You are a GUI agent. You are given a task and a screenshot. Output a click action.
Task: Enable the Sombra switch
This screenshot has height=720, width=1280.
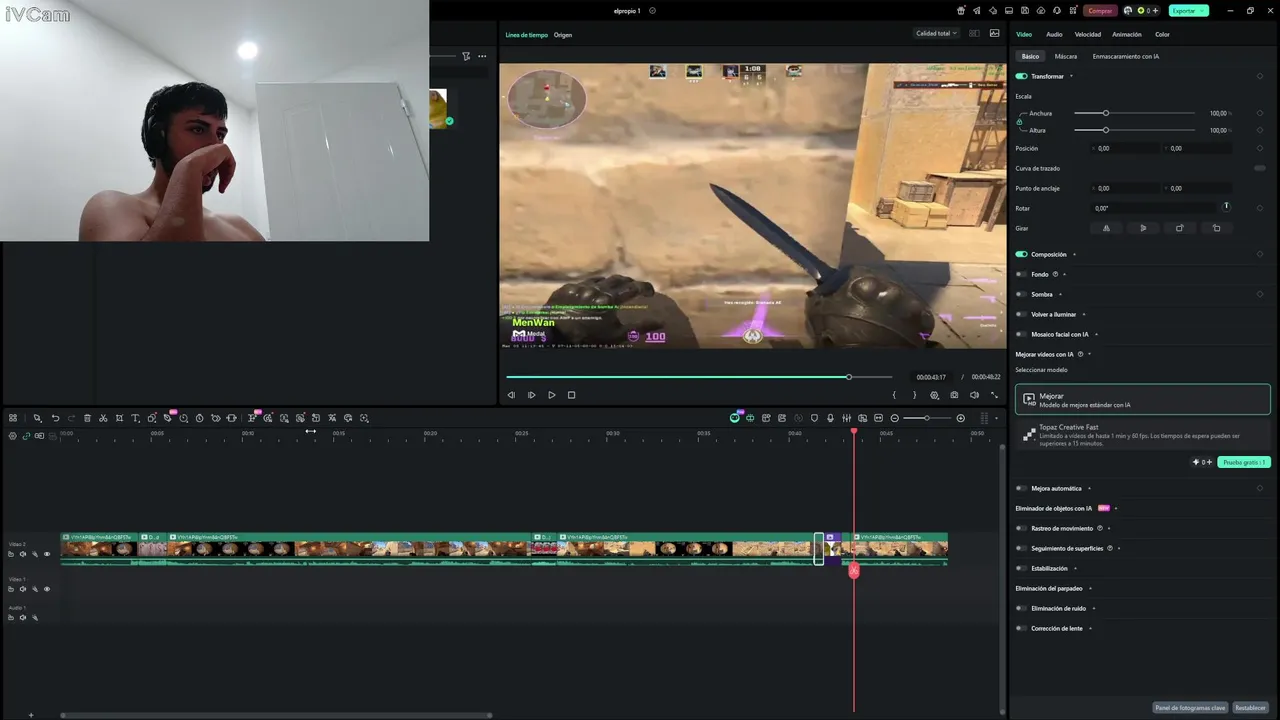coord(1021,294)
